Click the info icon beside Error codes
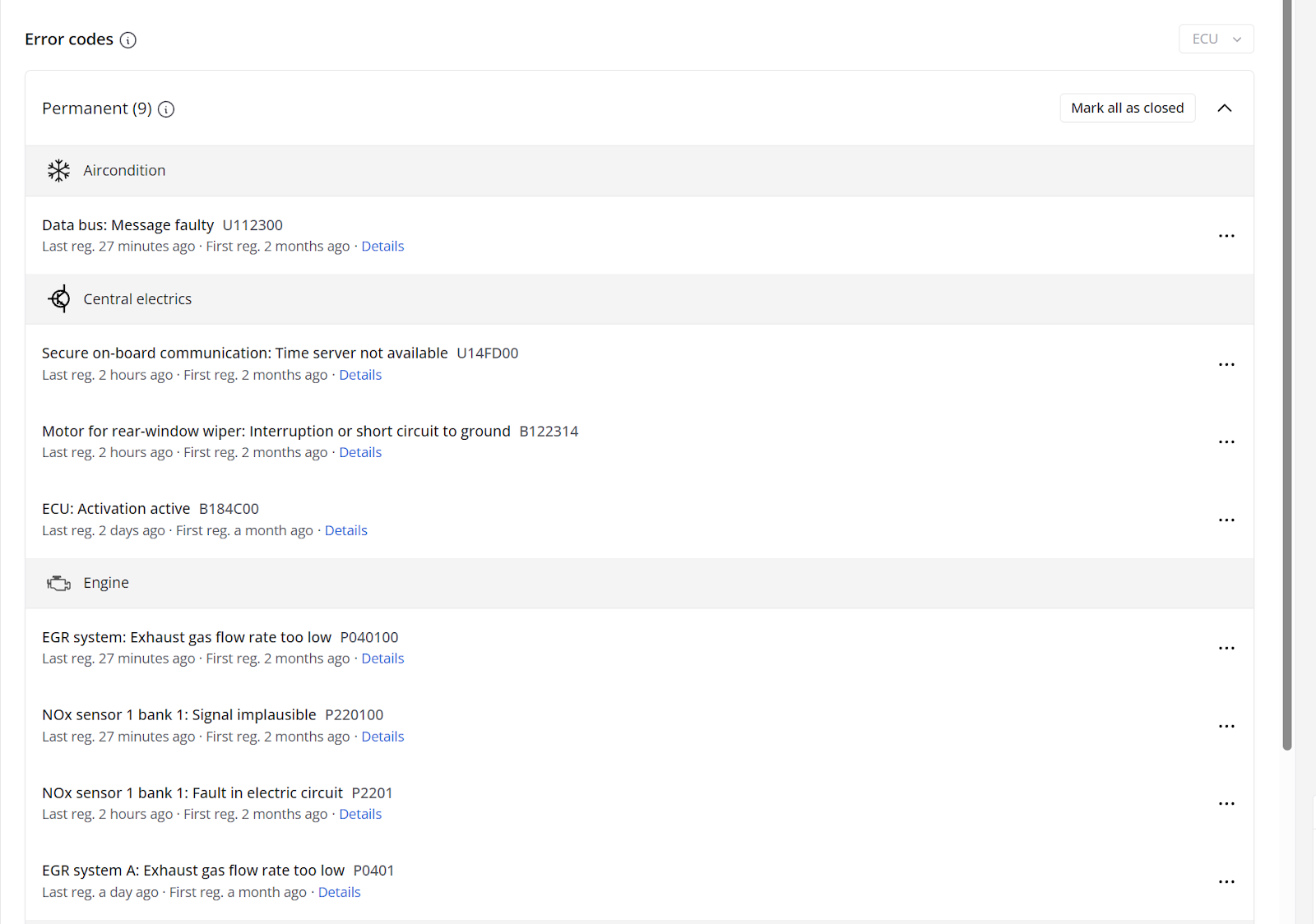This screenshot has height=924, width=1316. [128, 40]
